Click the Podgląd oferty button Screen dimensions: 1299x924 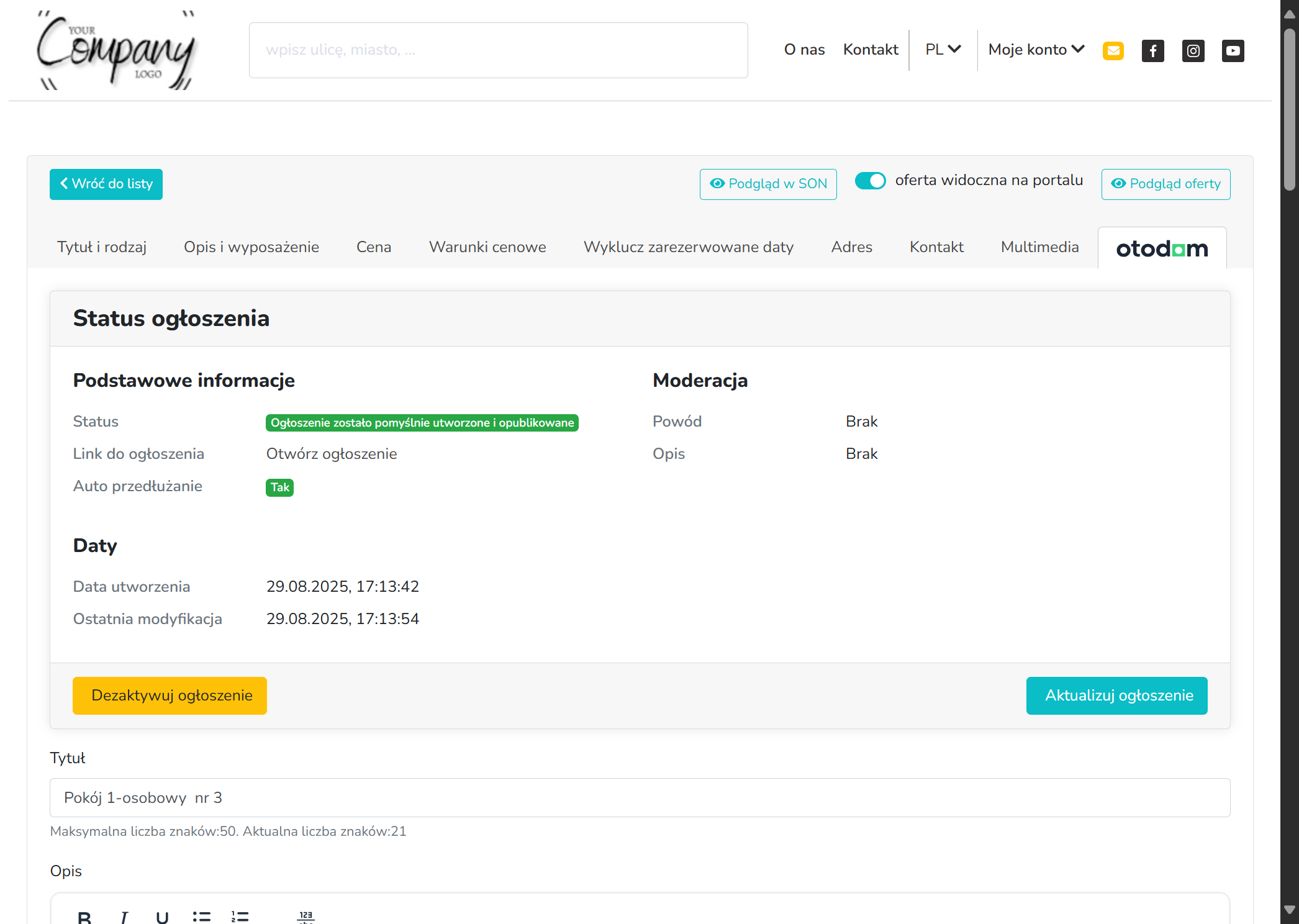coord(1166,184)
